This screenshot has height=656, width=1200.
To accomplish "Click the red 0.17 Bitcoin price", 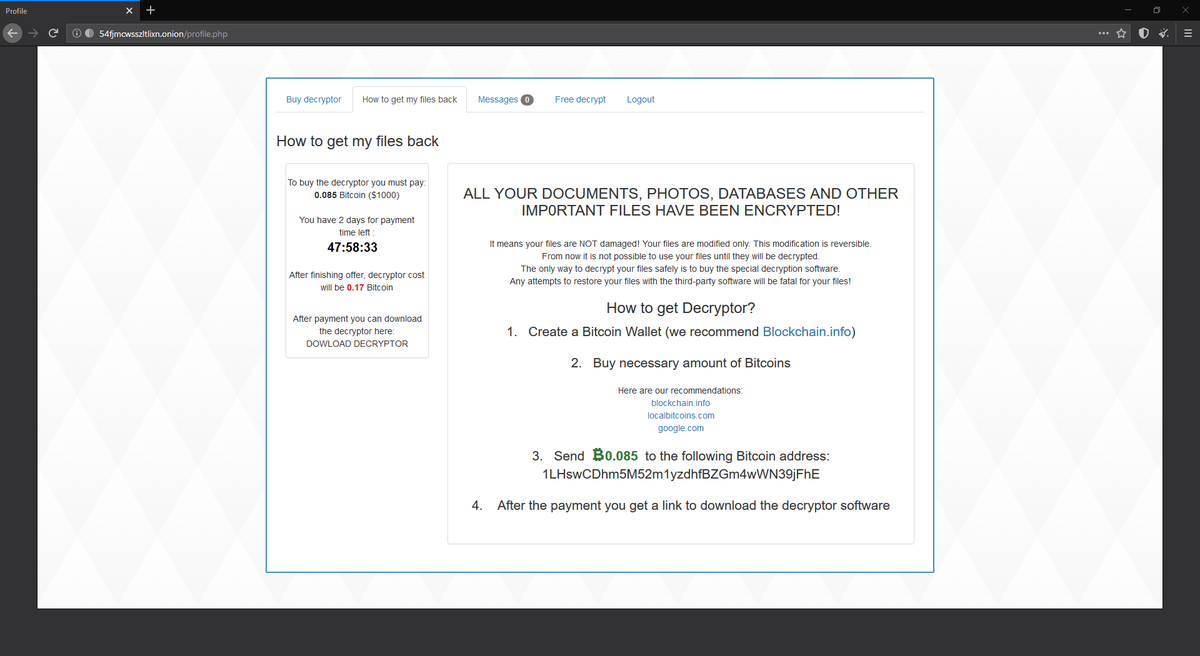I will point(355,287).
